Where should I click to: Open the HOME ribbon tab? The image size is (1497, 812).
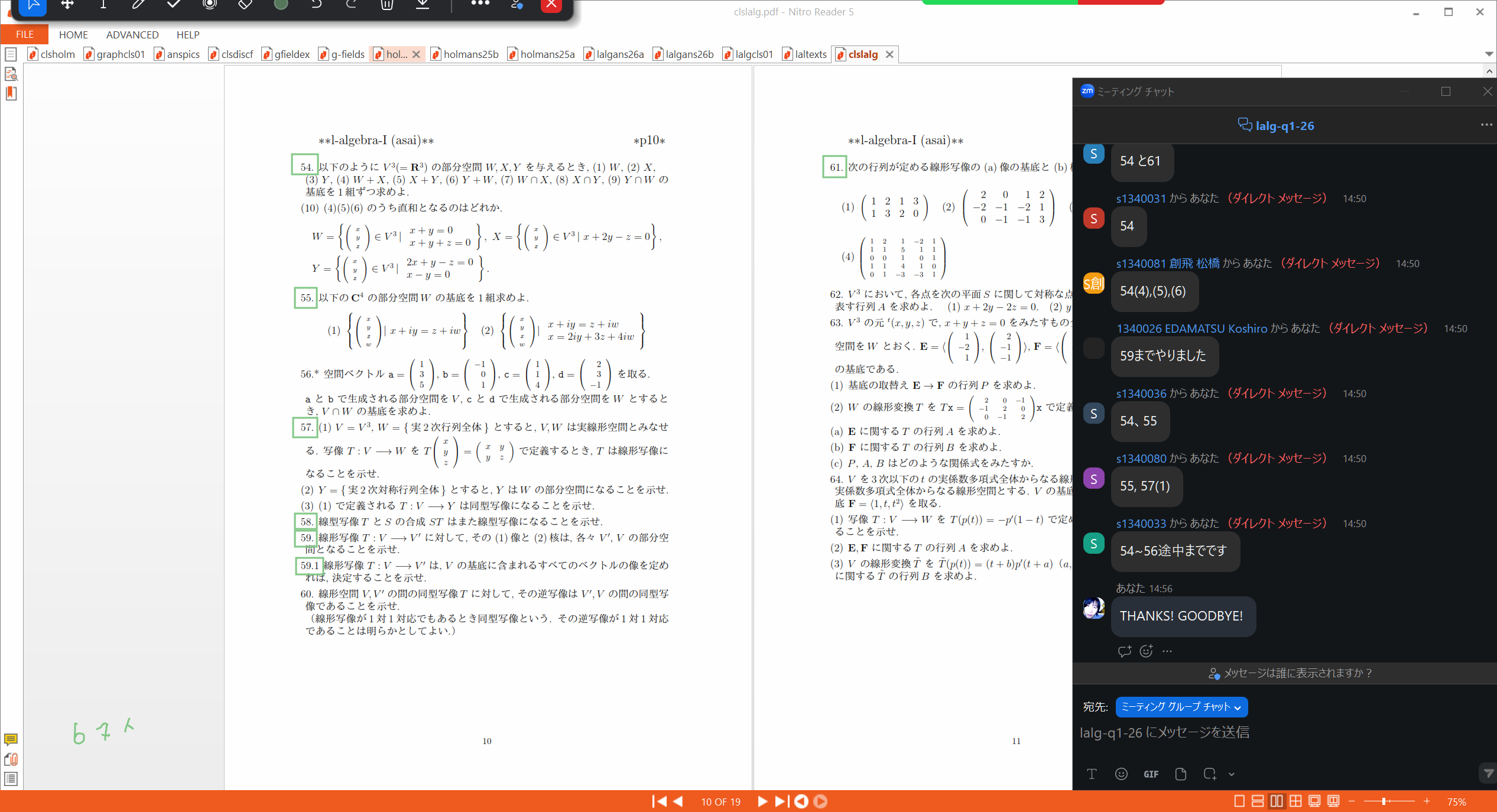click(x=73, y=35)
